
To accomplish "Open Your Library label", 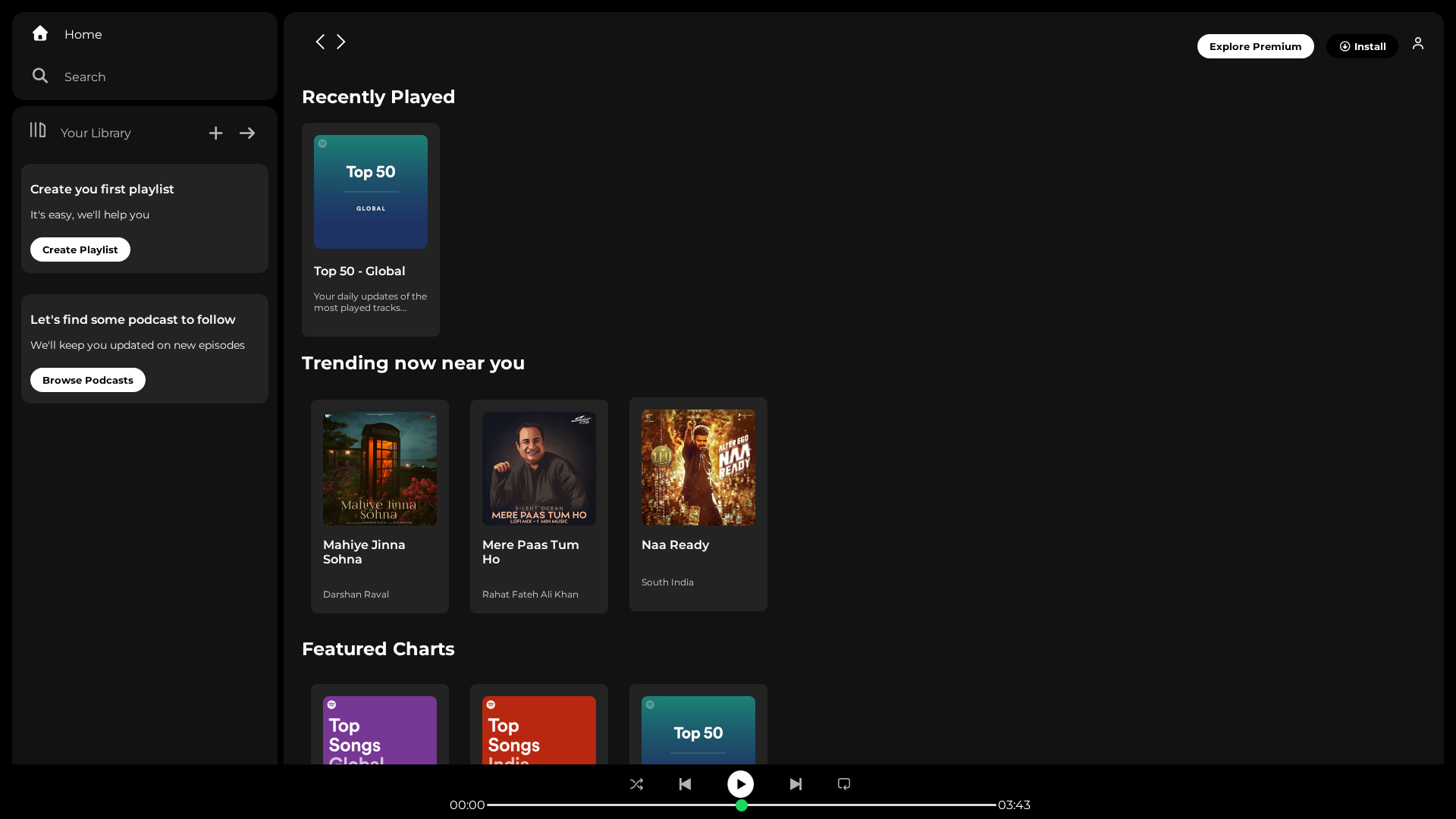I will 96,133.
